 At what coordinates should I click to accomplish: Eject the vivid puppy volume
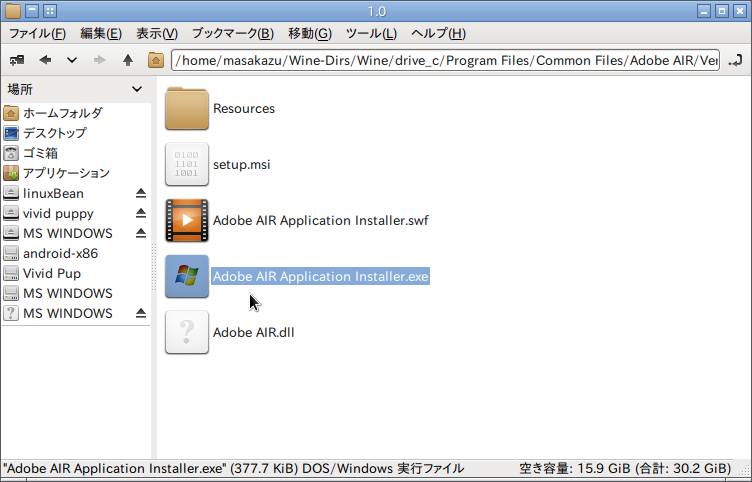tap(141, 213)
